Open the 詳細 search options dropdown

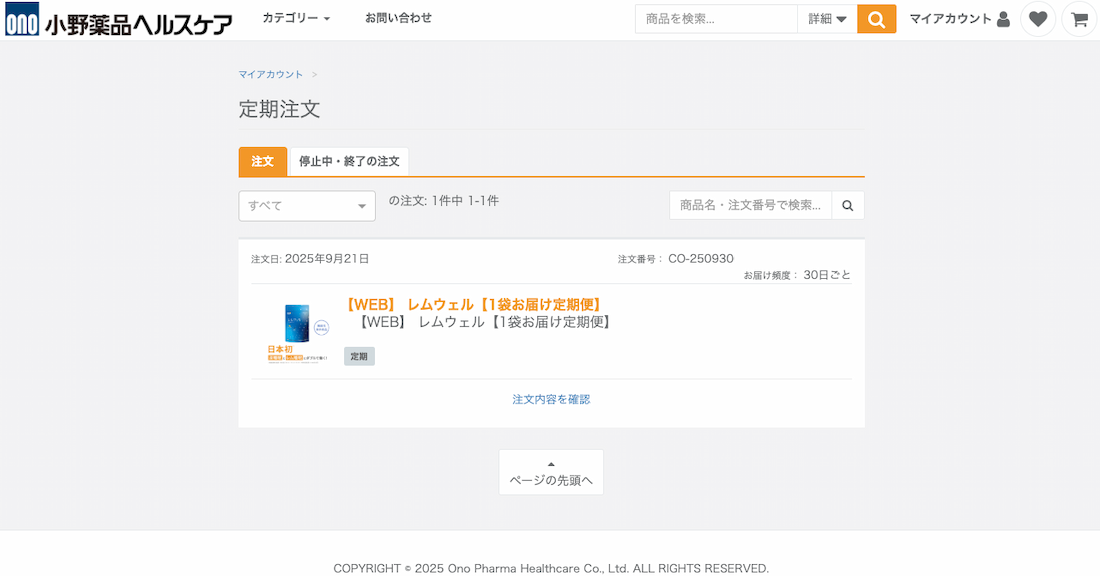click(x=827, y=19)
